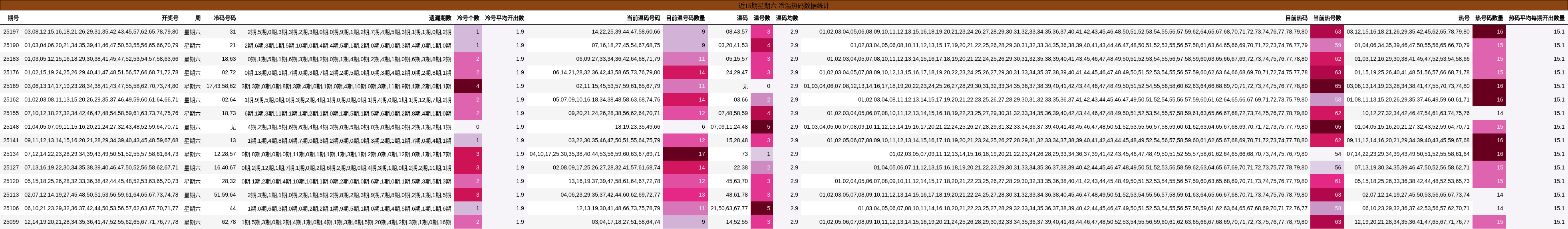Select cold numbers cell 12,28,57
This screenshot has width=1568, height=229.
click(x=225, y=154)
